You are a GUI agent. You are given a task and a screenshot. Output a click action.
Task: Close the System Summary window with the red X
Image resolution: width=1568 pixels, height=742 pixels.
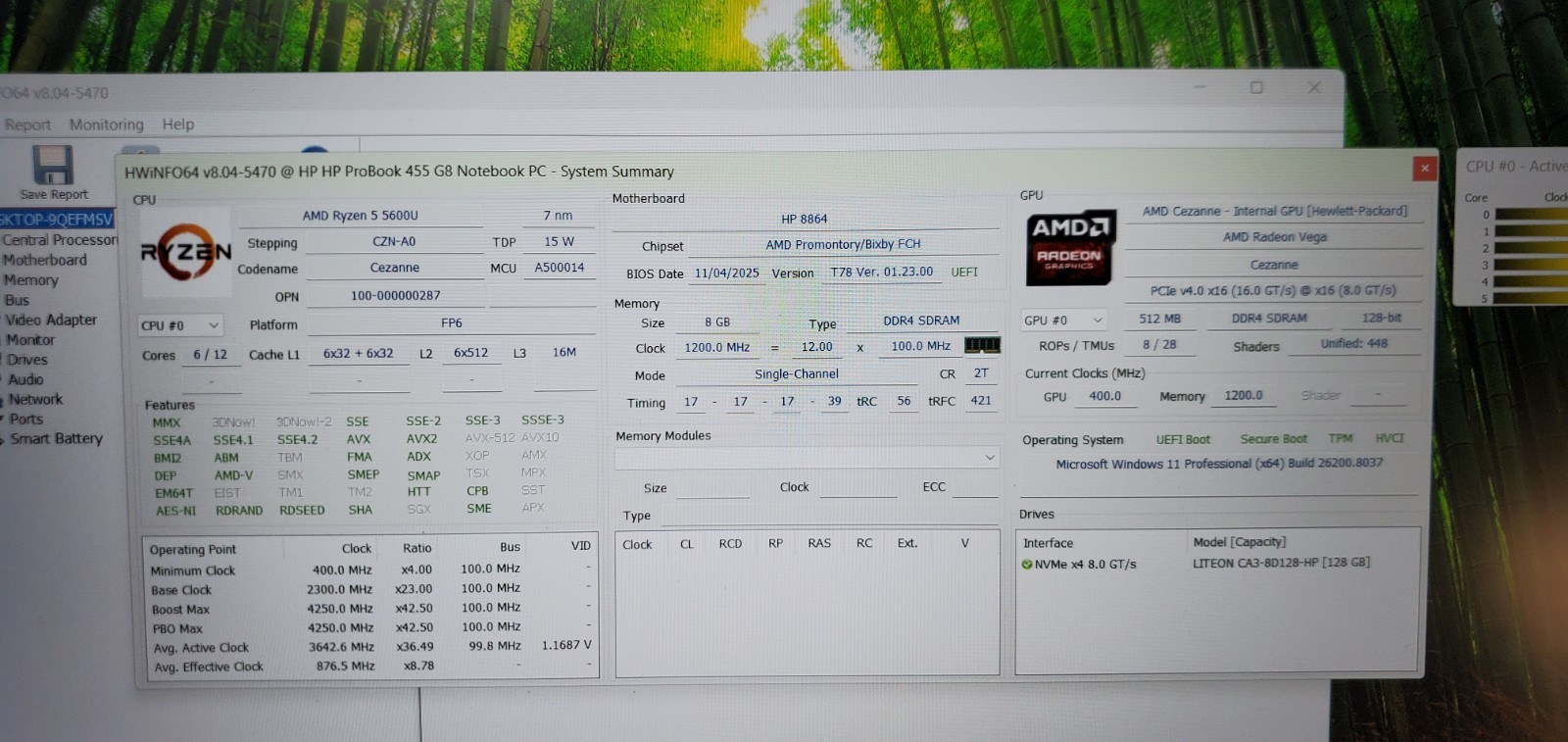(1424, 168)
